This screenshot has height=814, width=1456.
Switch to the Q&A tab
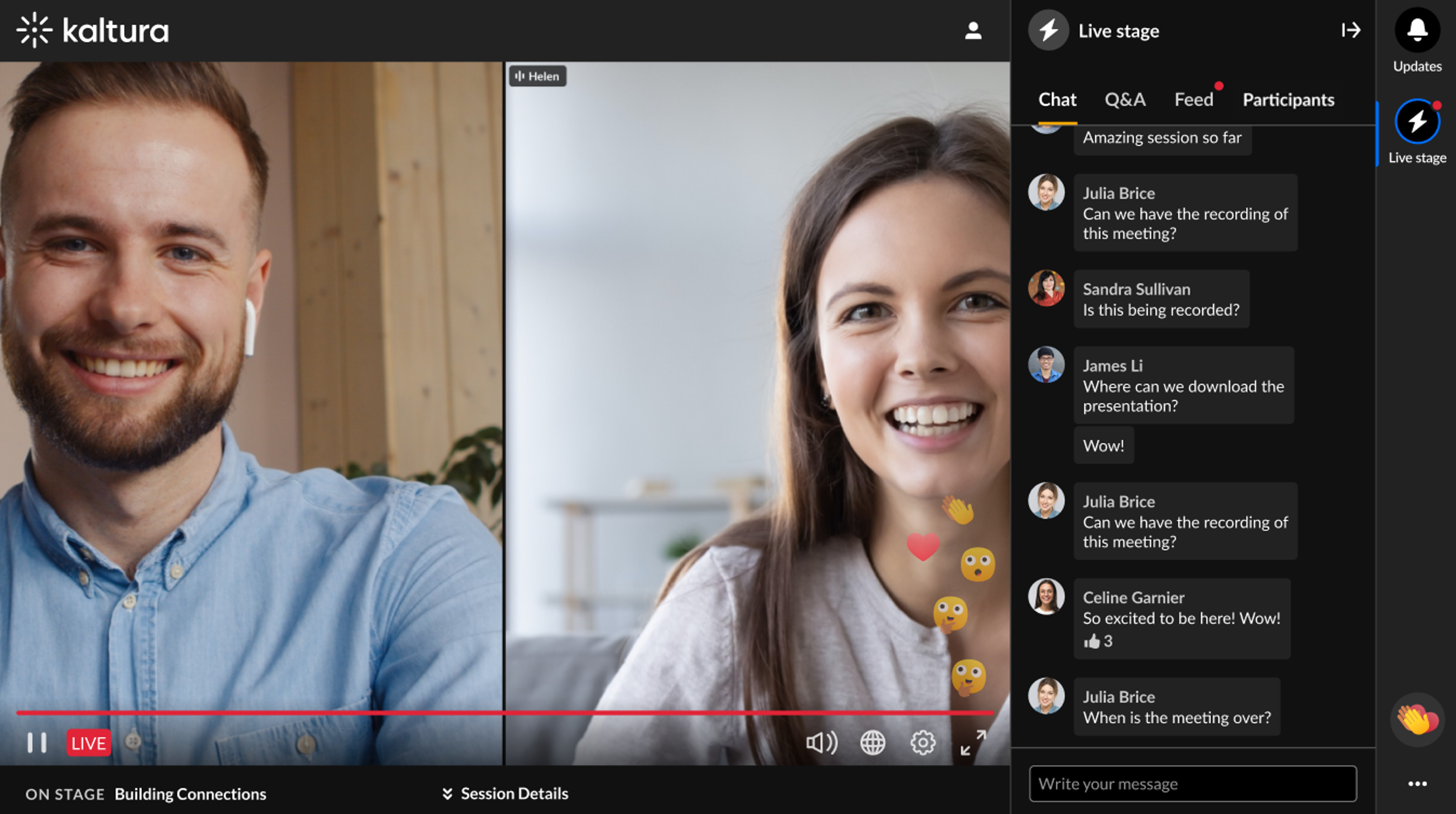(1125, 100)
